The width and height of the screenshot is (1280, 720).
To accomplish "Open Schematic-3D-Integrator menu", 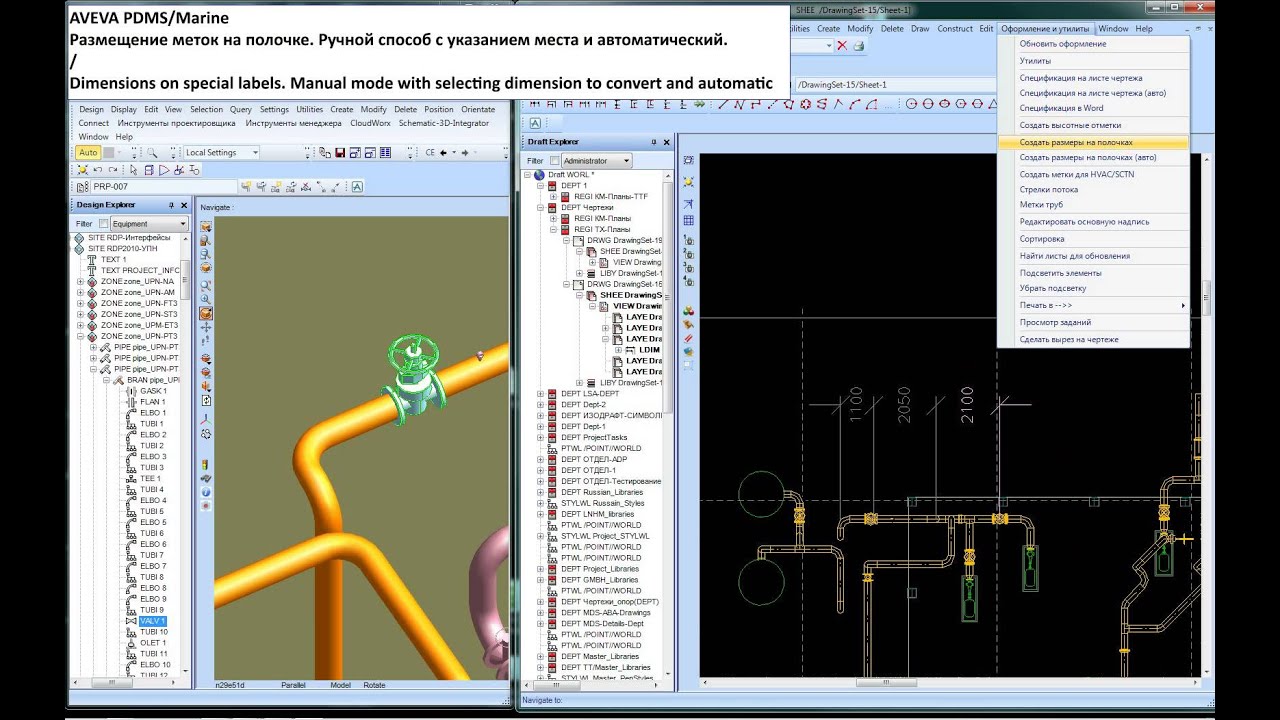I will (x=444, y=123).
